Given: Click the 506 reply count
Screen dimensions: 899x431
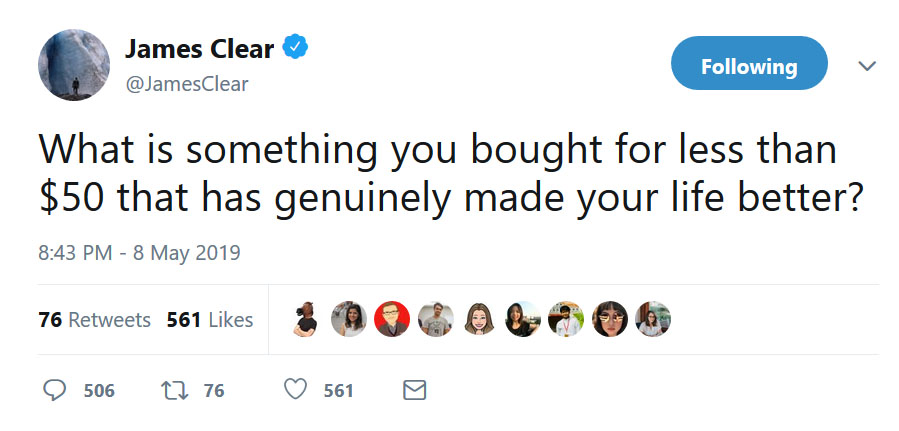Looking at the screenshot, I should pos(99,391).
